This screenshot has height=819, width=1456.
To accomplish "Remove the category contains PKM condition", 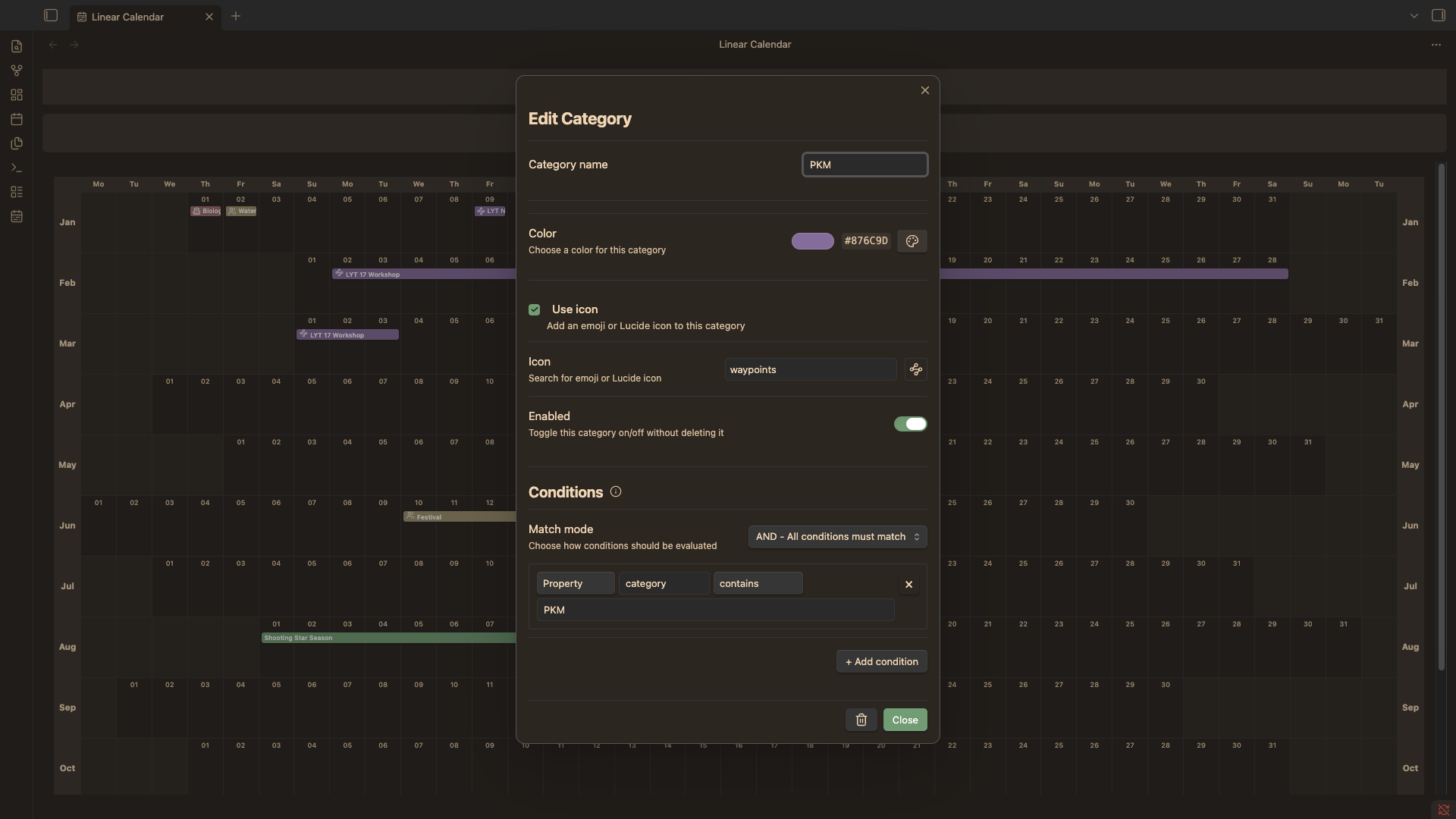I will [x=908, y=584].
